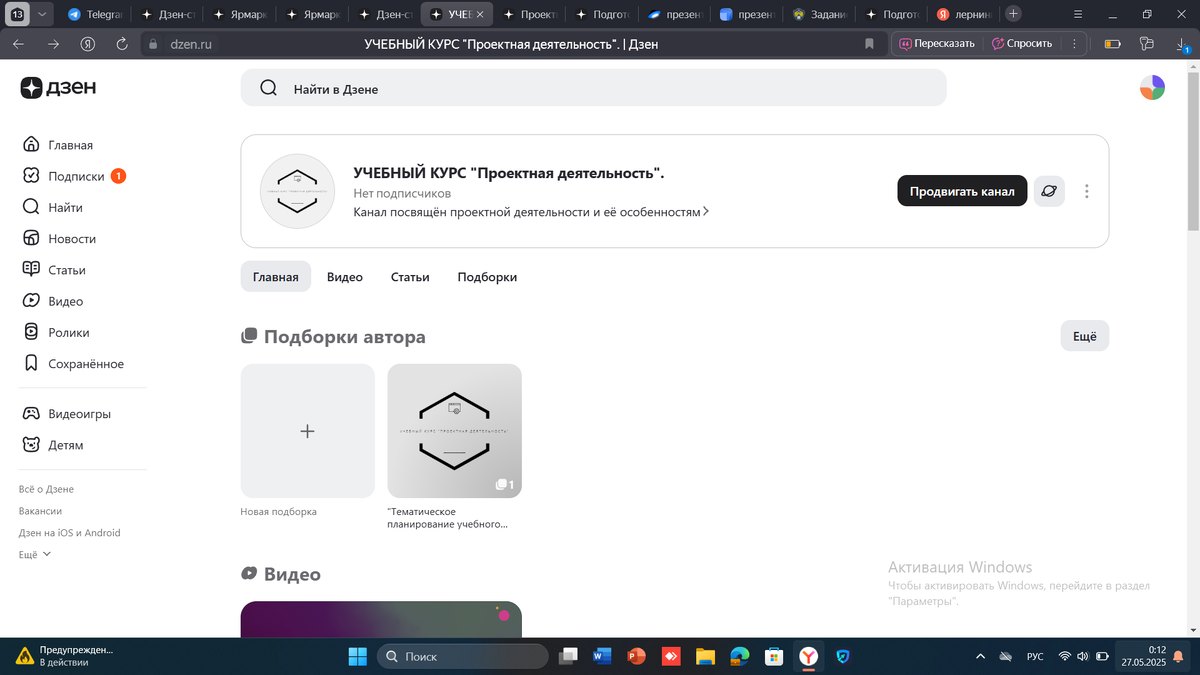This screenshot has height=675, width=1200.
Task: Expand Ещё links in sidebar footer
Action: (x=35, y=554)
